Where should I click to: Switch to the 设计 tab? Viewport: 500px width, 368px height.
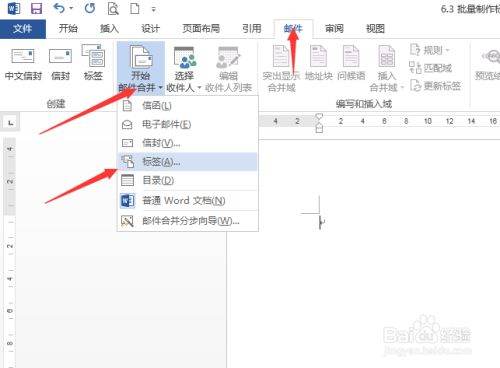click(151, 29)
